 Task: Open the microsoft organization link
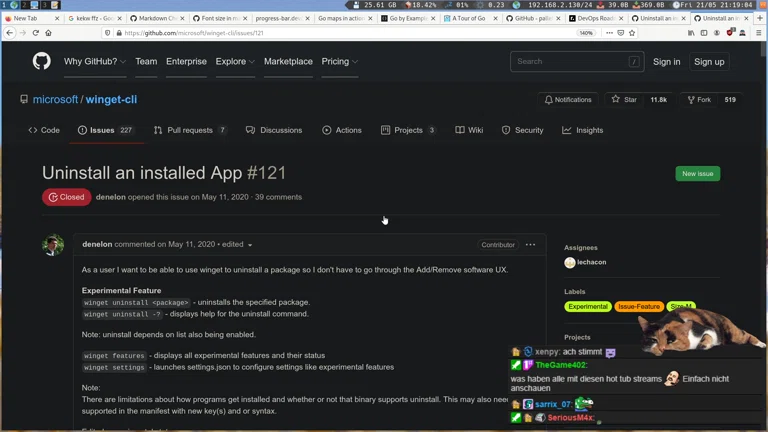pyautogui.click(x=55, y=100)
